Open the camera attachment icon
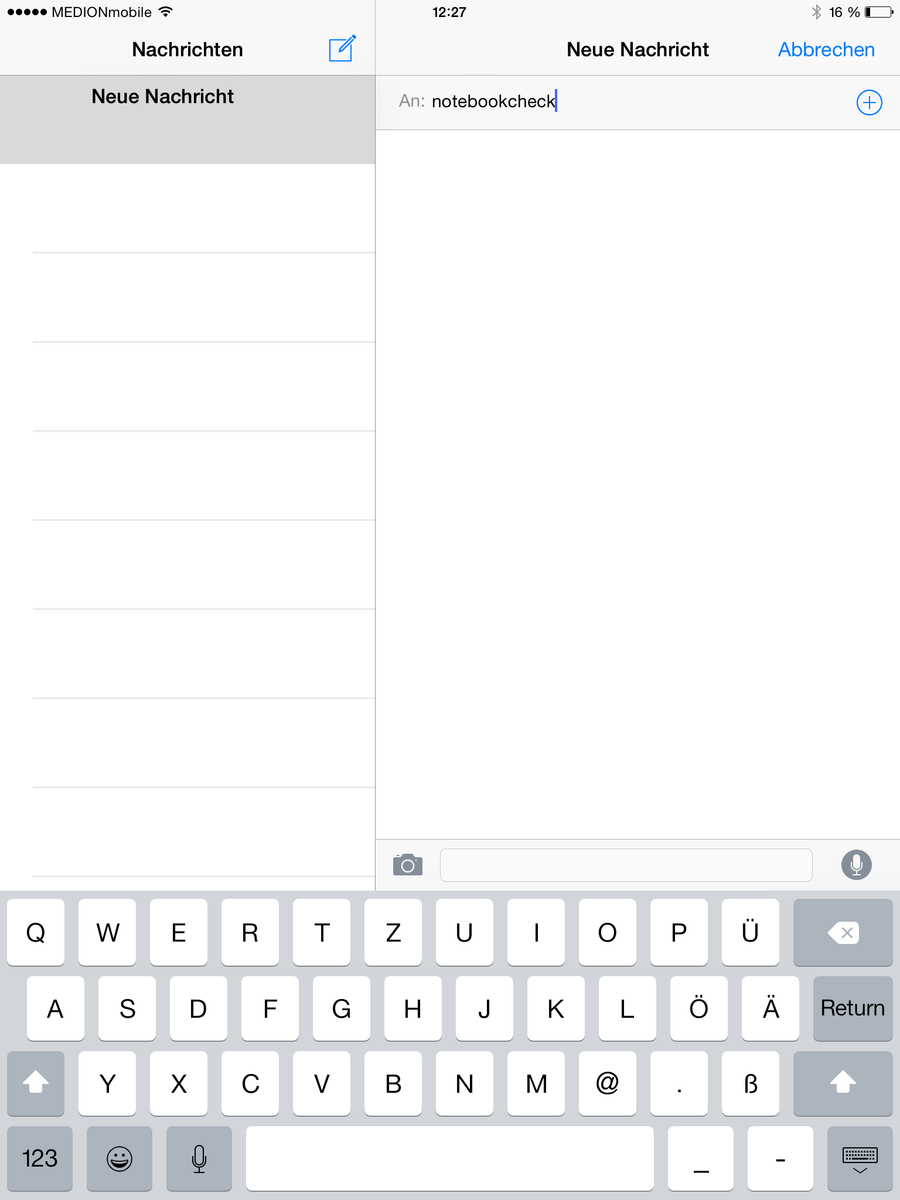Image resolution: width=900 pixels, height=1200 pixels. click(407, 865)
